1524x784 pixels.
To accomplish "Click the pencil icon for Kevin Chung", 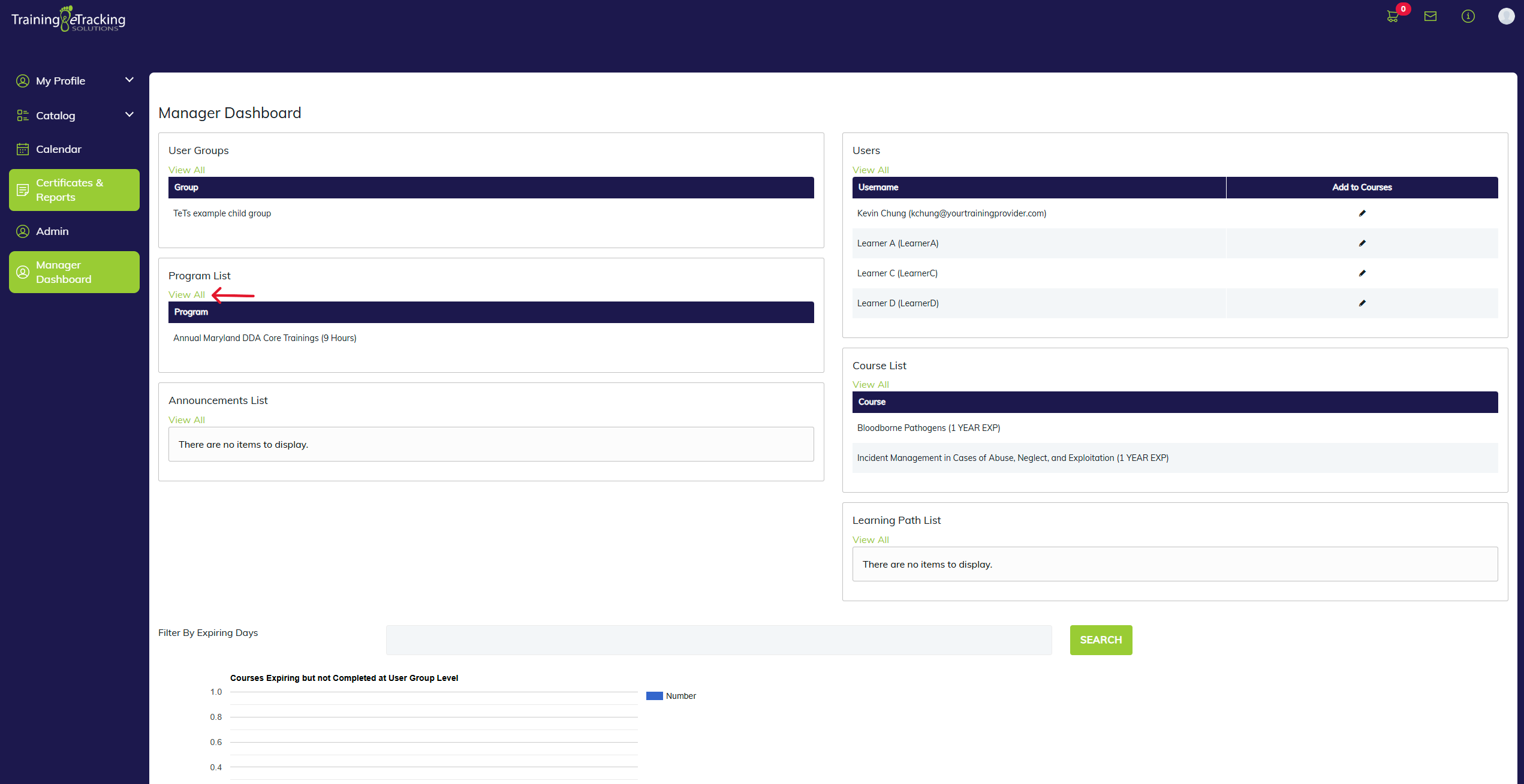I will pos(1362,213).
